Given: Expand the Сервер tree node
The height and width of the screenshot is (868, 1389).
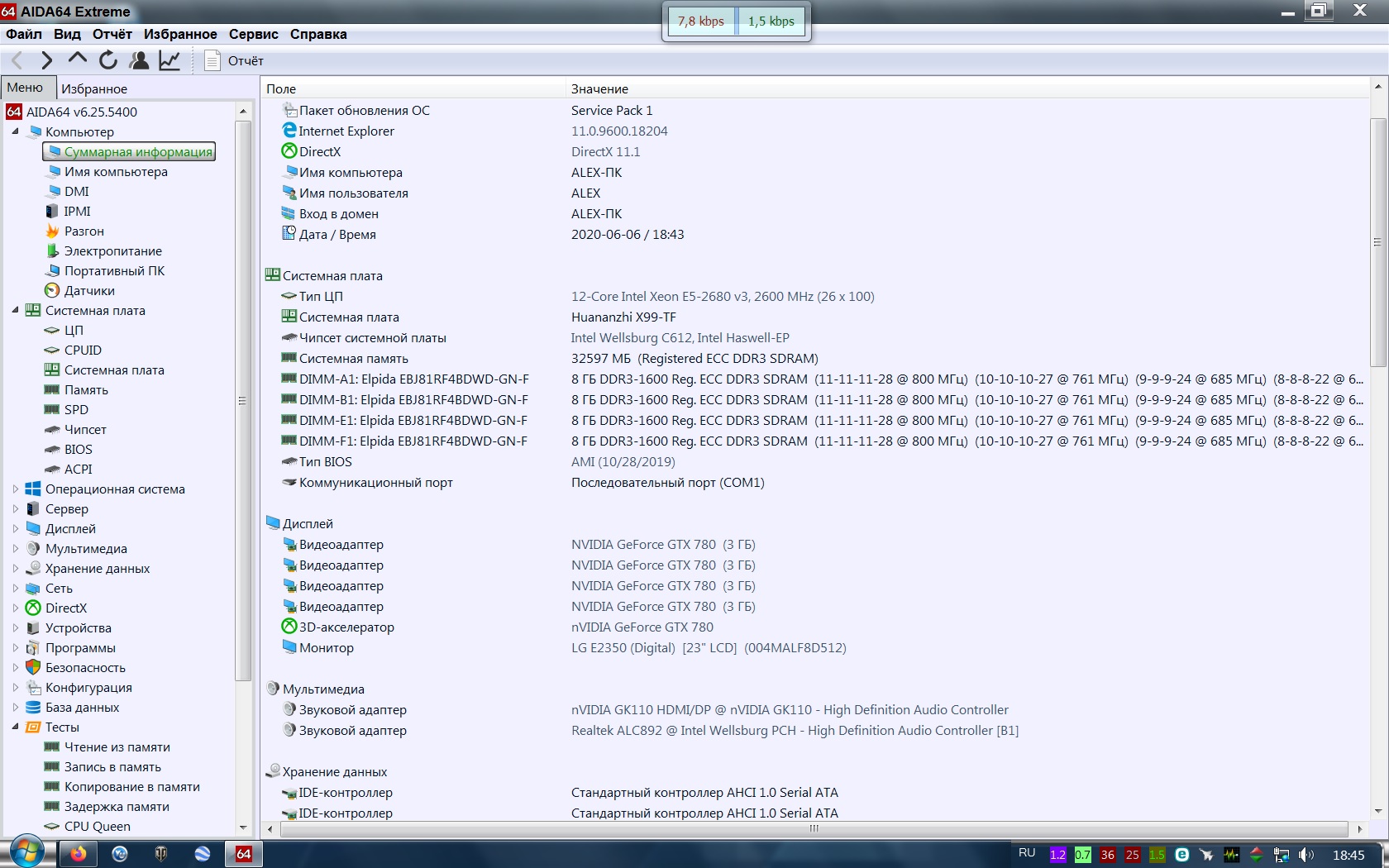Looking at the screenshot, I should click(x=15, y=508).
